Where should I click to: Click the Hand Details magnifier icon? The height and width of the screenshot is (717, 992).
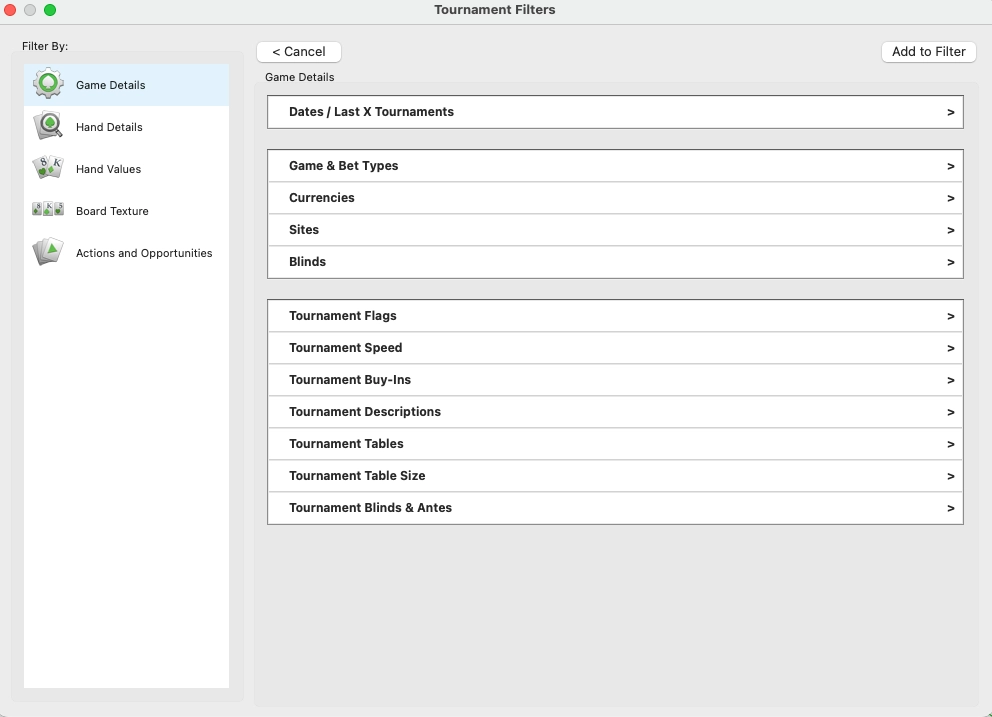tap(48, 126)
